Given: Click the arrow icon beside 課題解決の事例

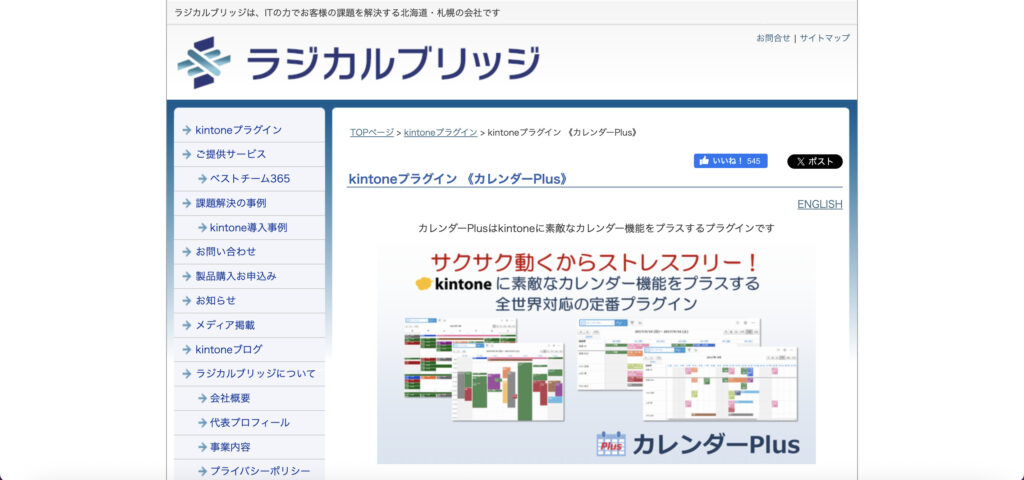Looking at the screenshot, I should point(187,203).
